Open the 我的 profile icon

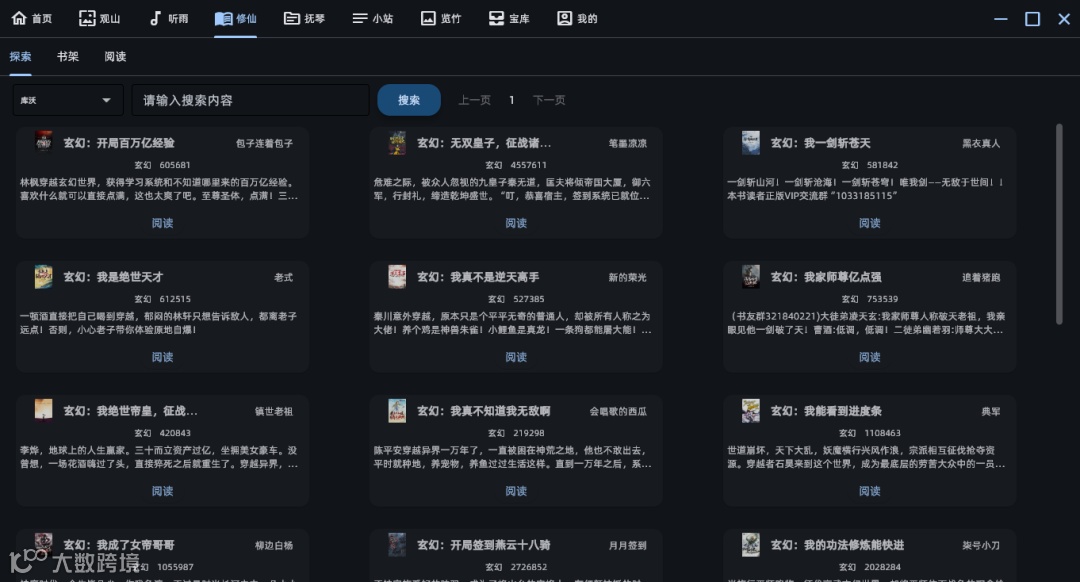tap(564, 19)
